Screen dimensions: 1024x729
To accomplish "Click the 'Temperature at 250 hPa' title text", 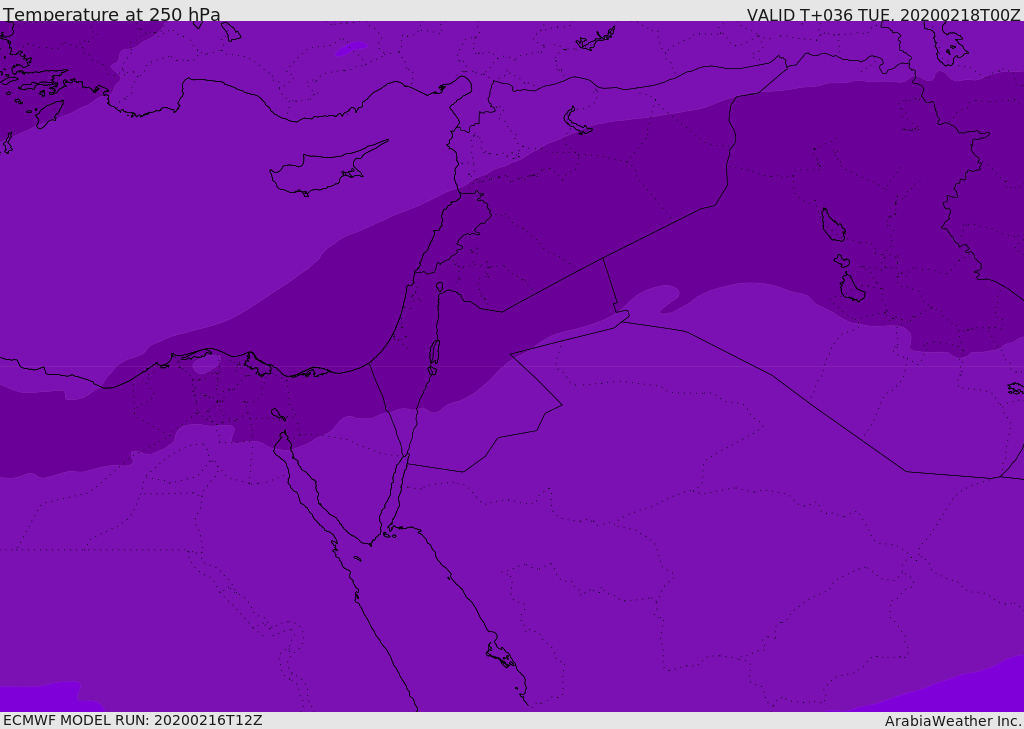I will [x=112, y=14].
